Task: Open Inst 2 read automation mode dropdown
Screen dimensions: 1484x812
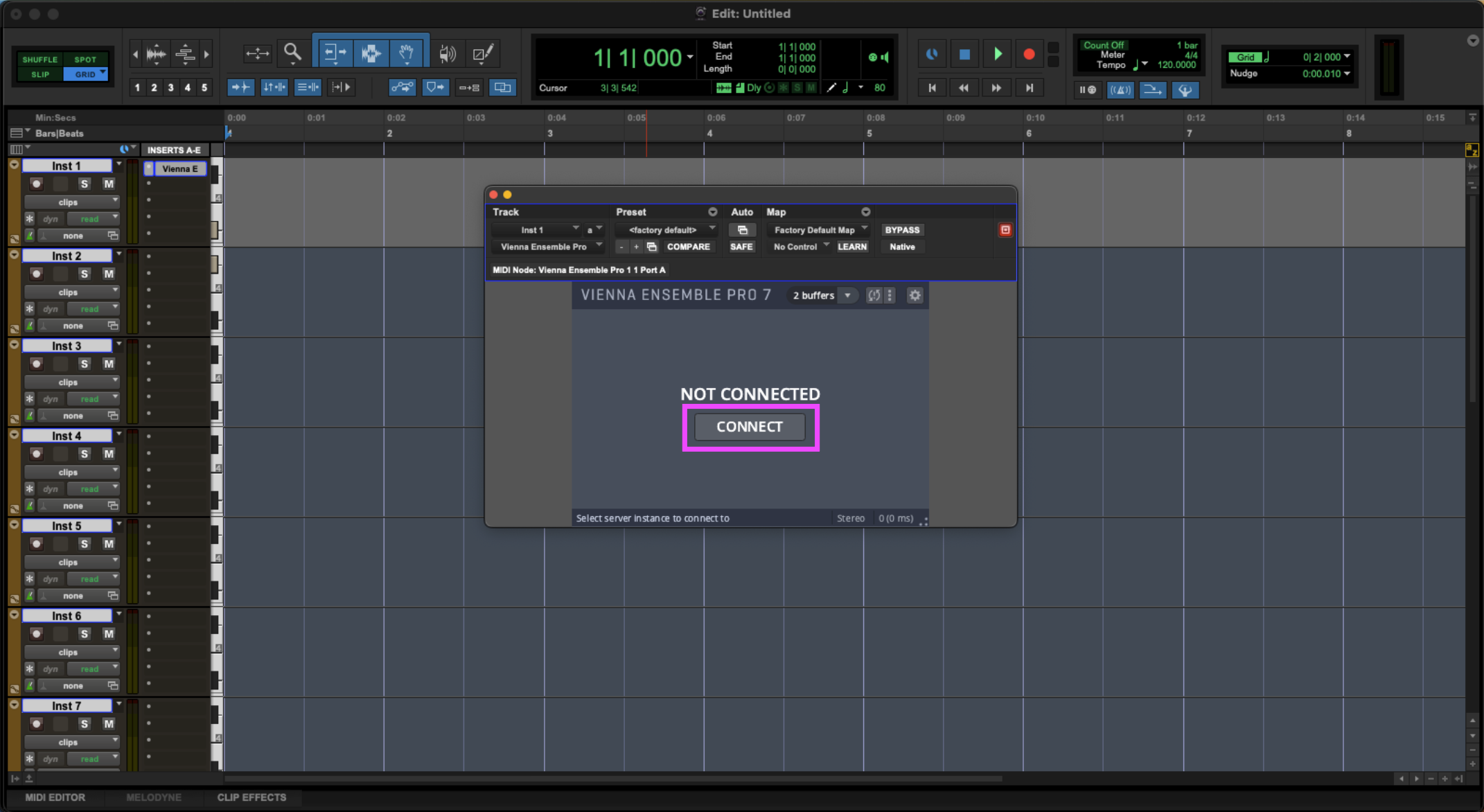Action: [94, 309]
